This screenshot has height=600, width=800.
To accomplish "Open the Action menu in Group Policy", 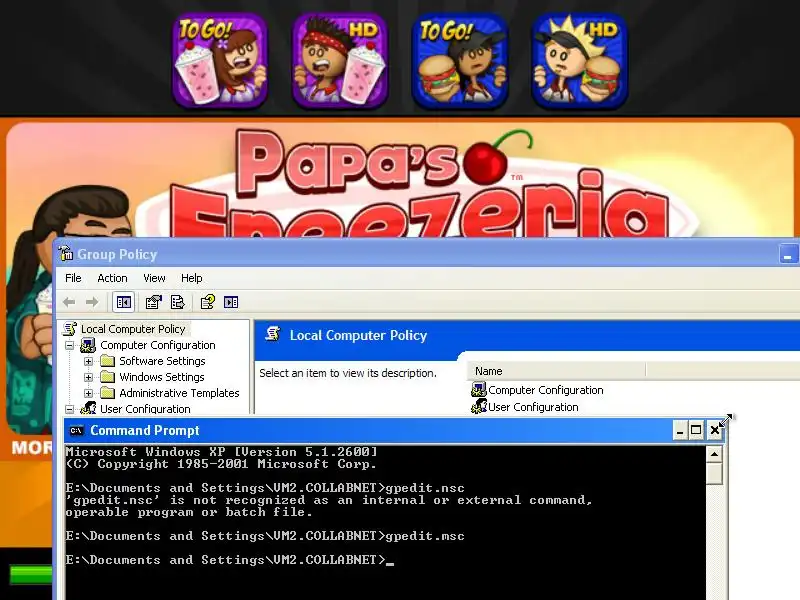I will pos(112,278).
